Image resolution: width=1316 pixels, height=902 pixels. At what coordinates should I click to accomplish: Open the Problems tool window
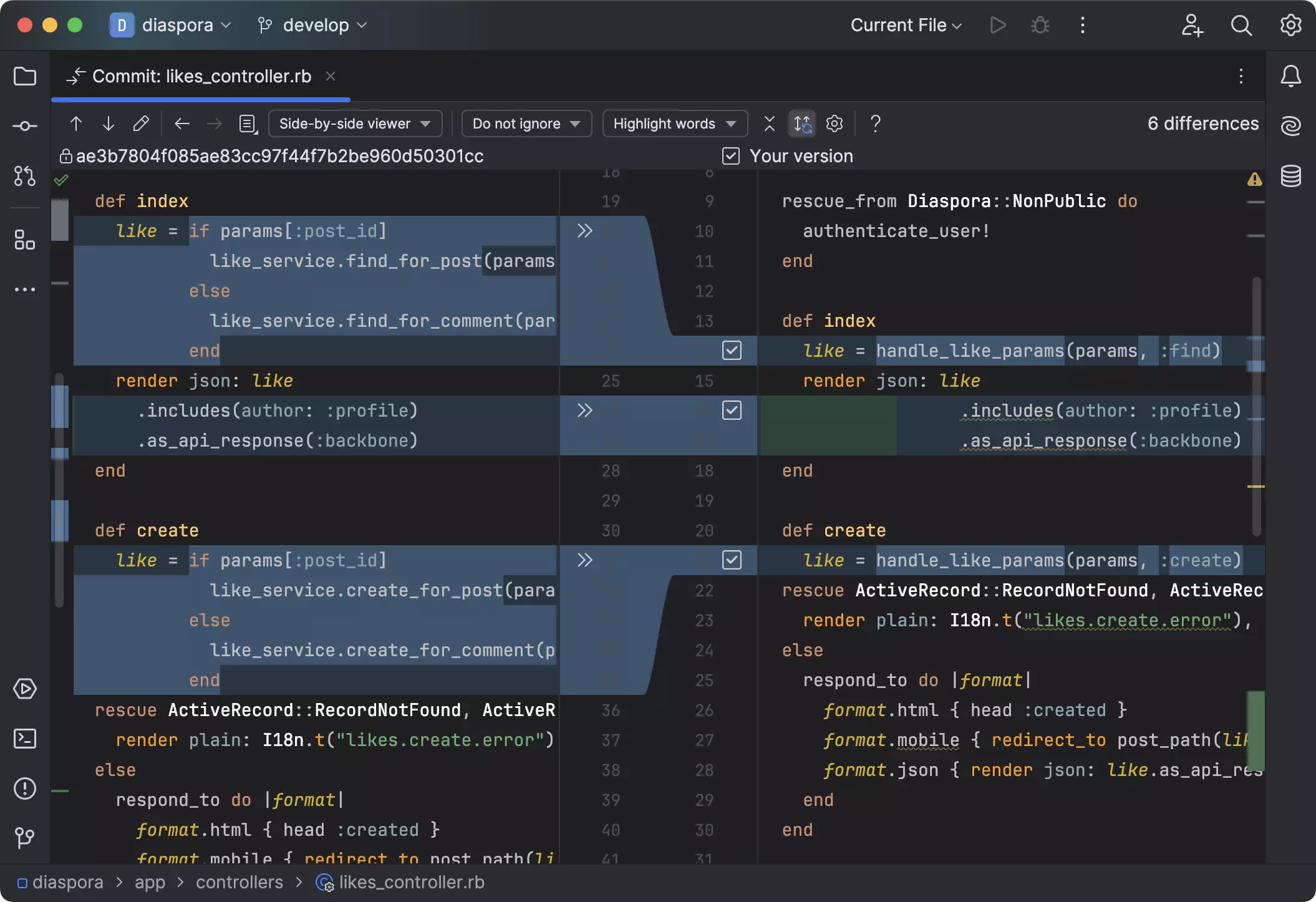pos(25,789)
